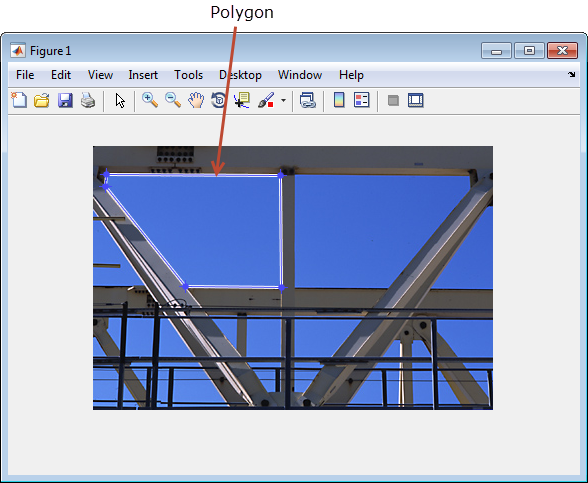Viewport: 588px width, 483px height.
Task: Select the Edit Plot arrow tool
Action: click(120, 100)
